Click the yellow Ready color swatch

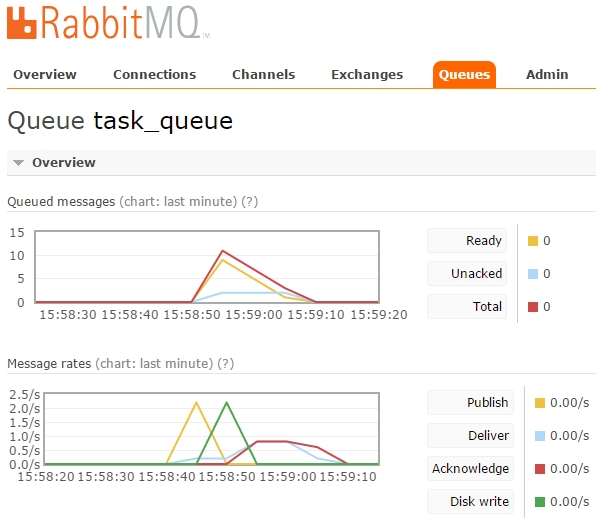[533, 241]
